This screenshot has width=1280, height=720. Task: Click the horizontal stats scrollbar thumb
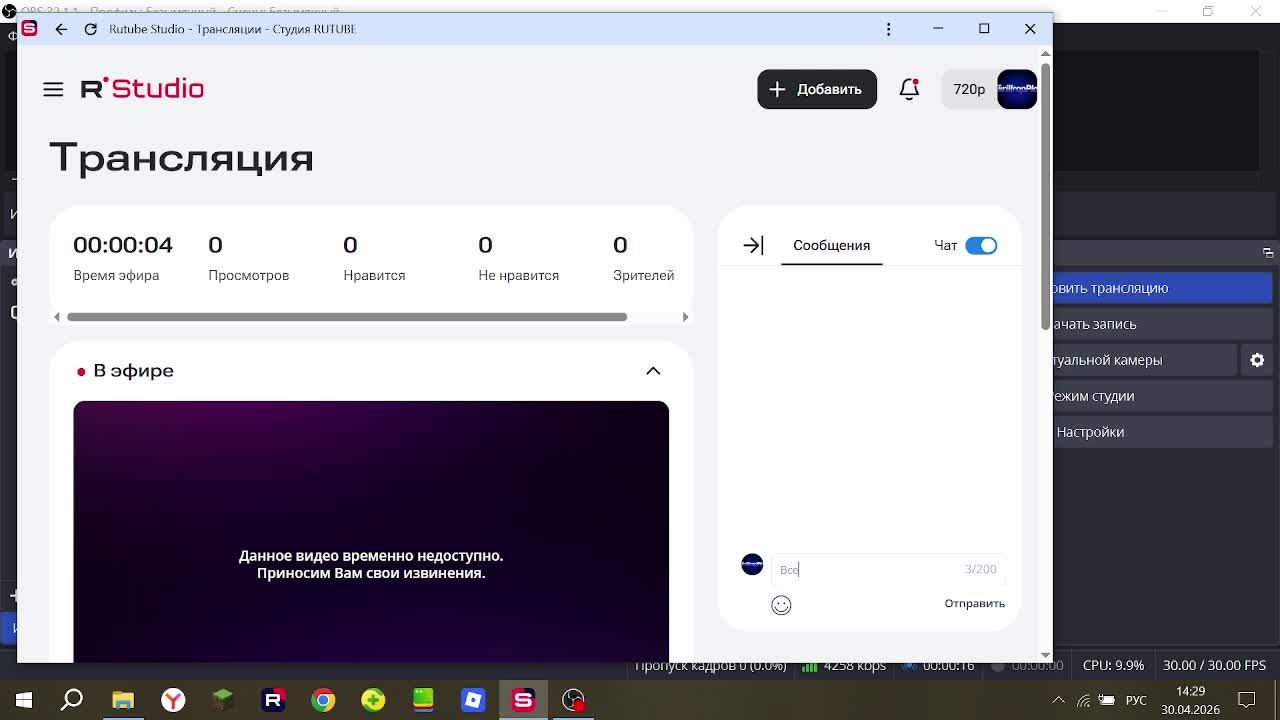(x=347, y=317)
